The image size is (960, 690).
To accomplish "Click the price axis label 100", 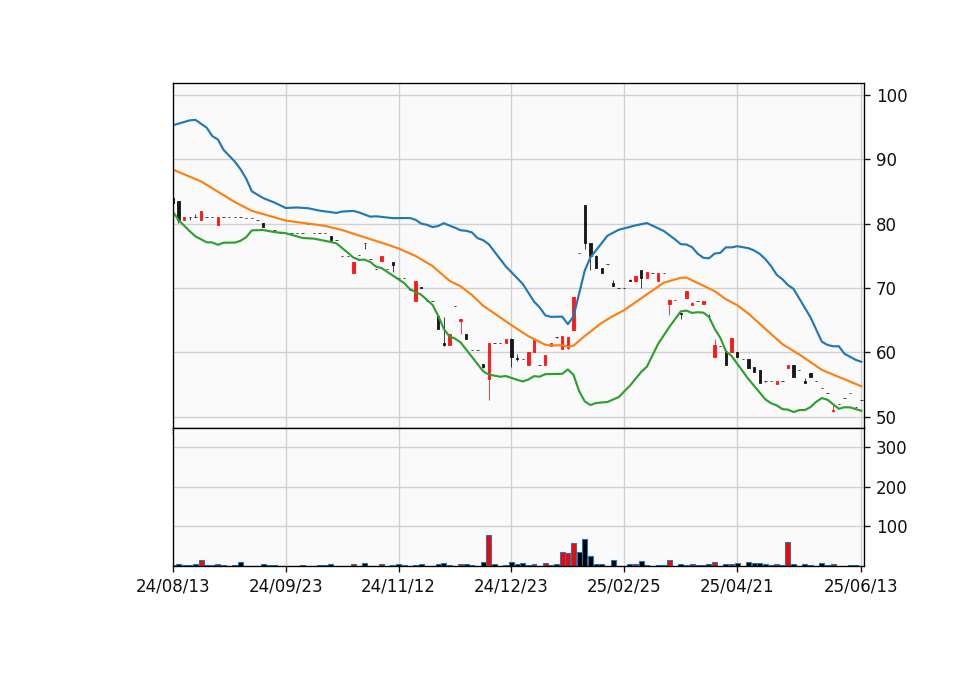I will [892, 96].
